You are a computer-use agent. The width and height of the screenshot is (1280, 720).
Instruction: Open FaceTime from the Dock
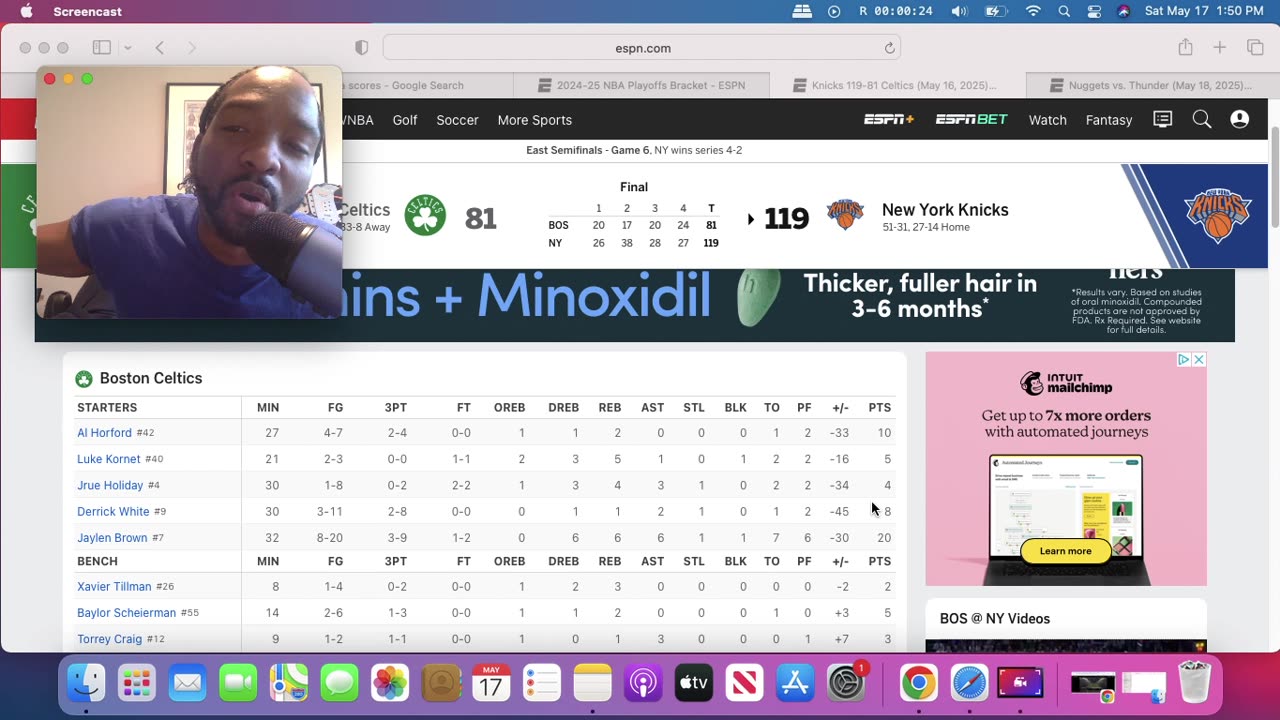[238, 684]
